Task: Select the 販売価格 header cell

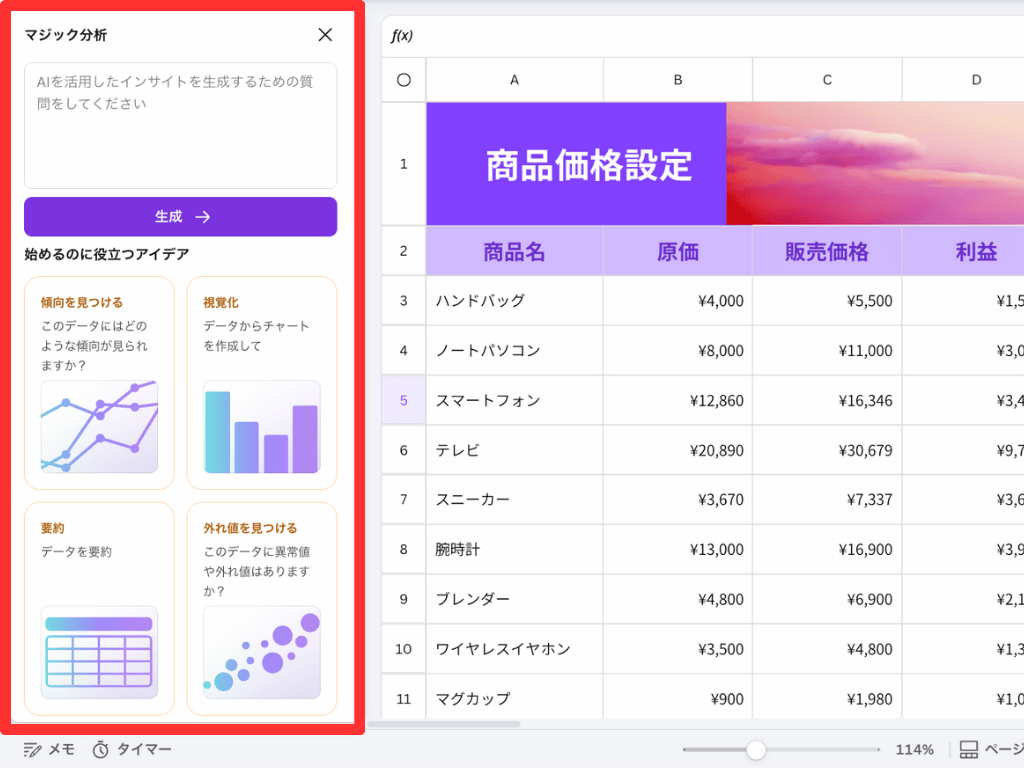Action: pyautogui.click(x=826, y=252)
